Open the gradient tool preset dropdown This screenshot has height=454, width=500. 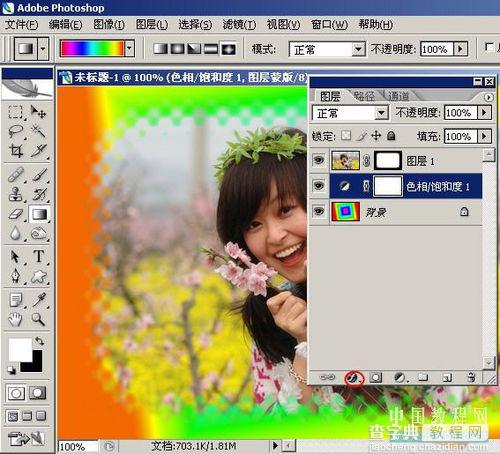(43, 49)
